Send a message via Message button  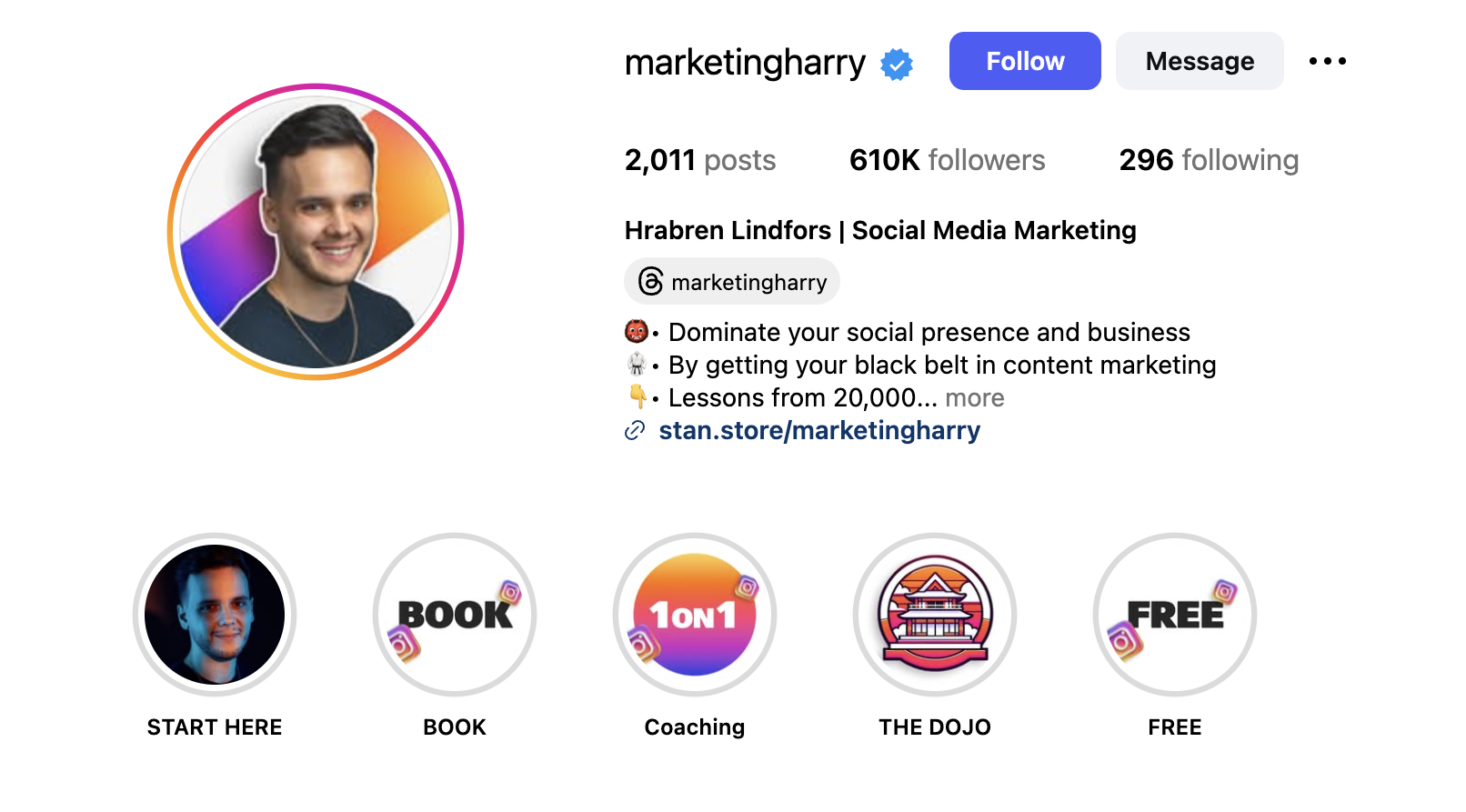pos(1200,61)
